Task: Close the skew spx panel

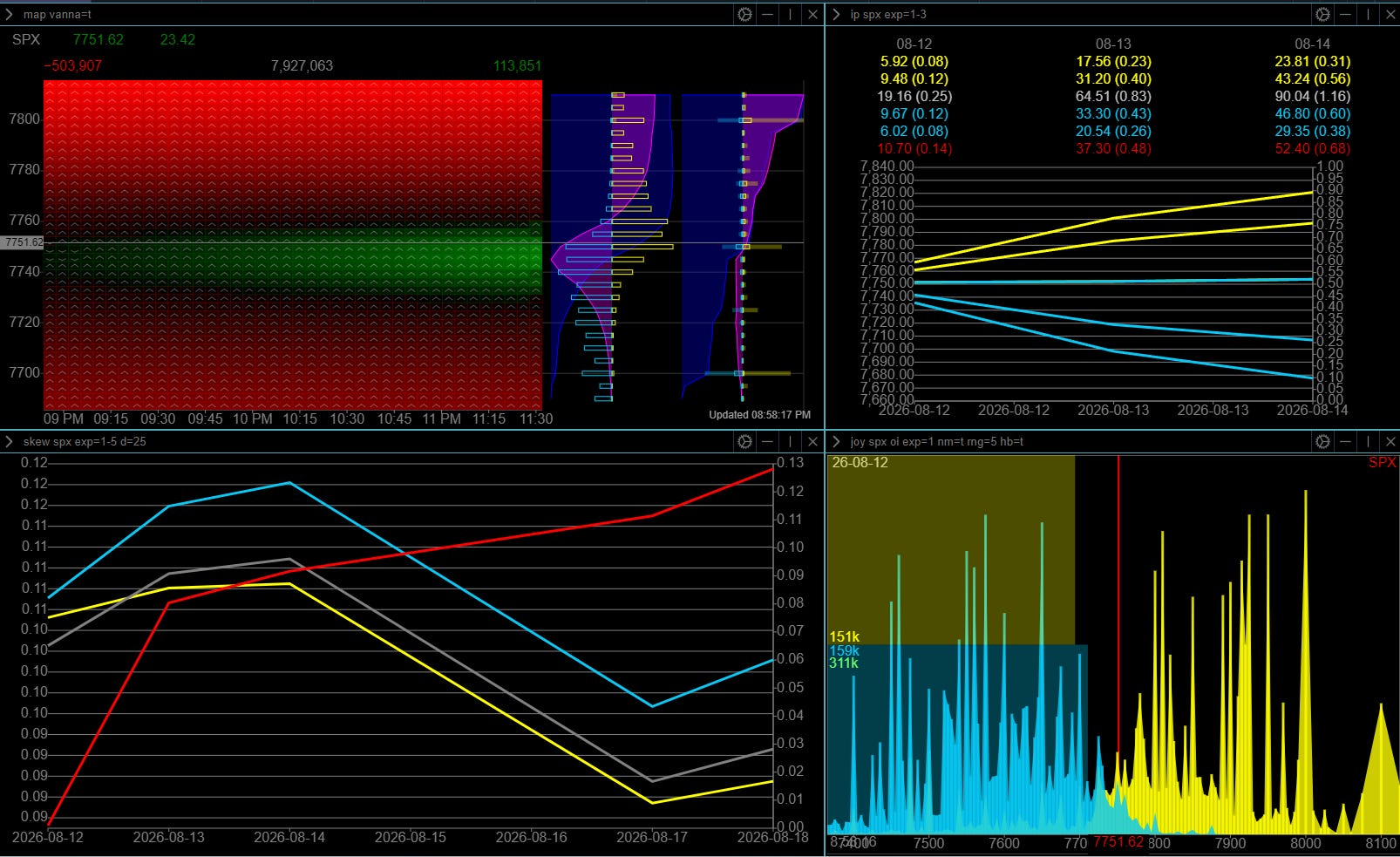Action: [x=812, y=441]
